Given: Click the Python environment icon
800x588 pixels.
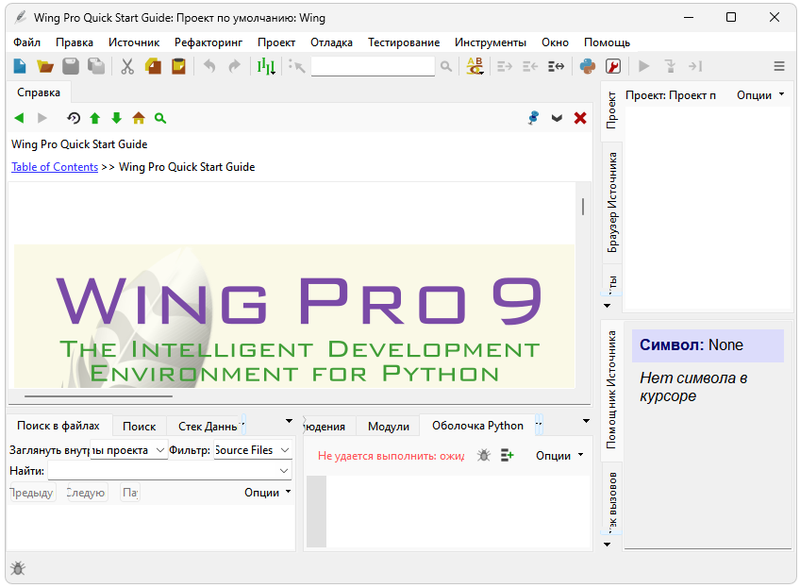Looking at the screenshot, I should [588, 66].
